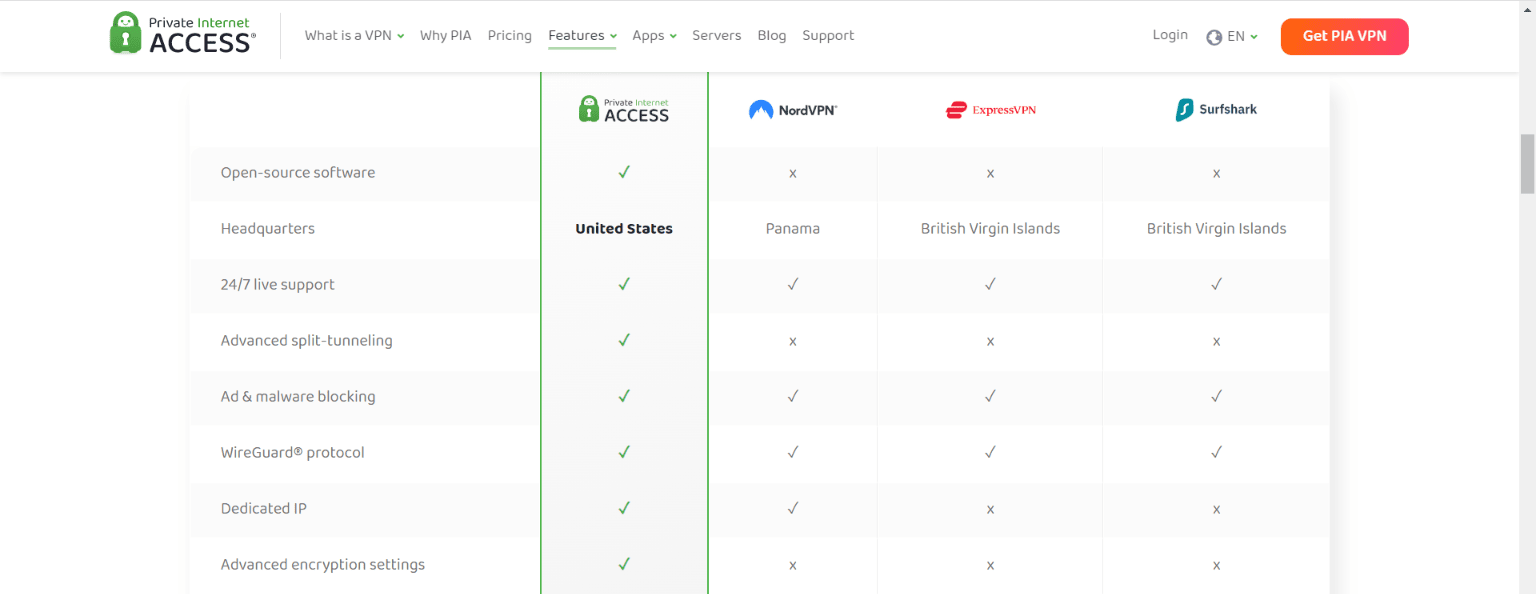
Task: Click PIA's checkmark for Open-source software
Action: (x=623, y=172)
